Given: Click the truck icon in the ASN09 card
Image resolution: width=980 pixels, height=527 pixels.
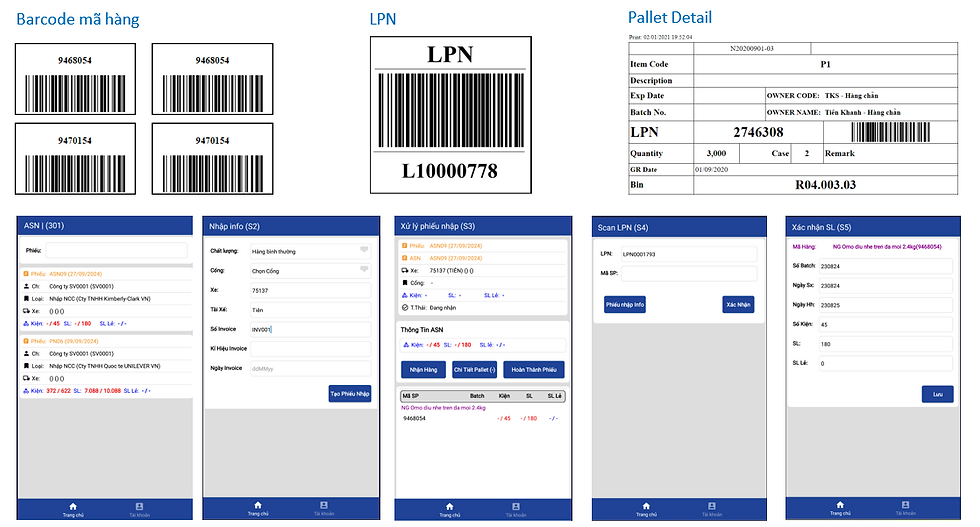Looking at the screenshot, I should click(26, 311).
